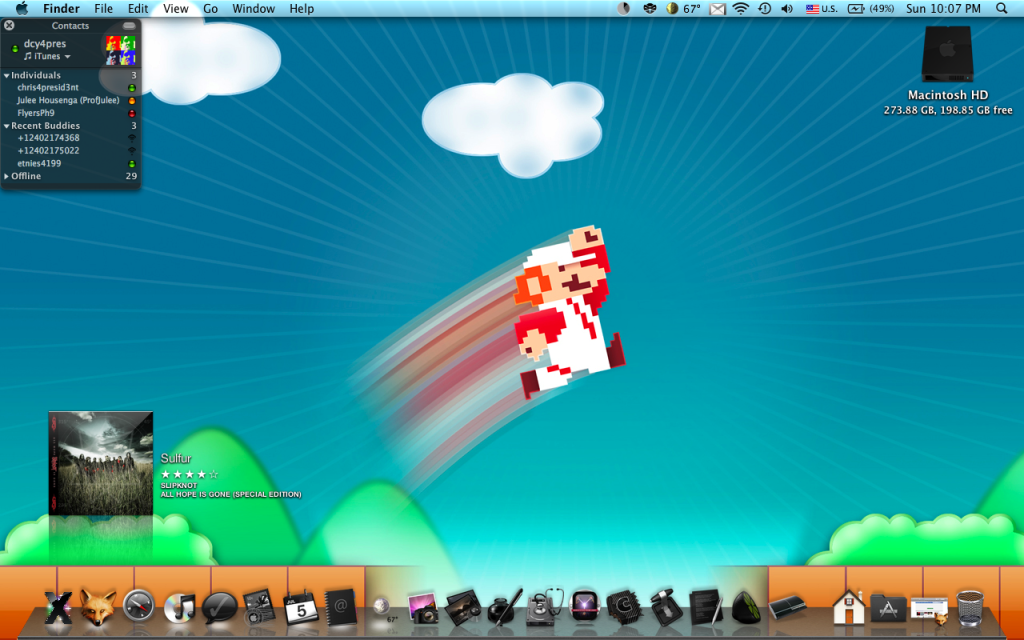
Task: Open the Go menu
Action: (x=210, y=8)
